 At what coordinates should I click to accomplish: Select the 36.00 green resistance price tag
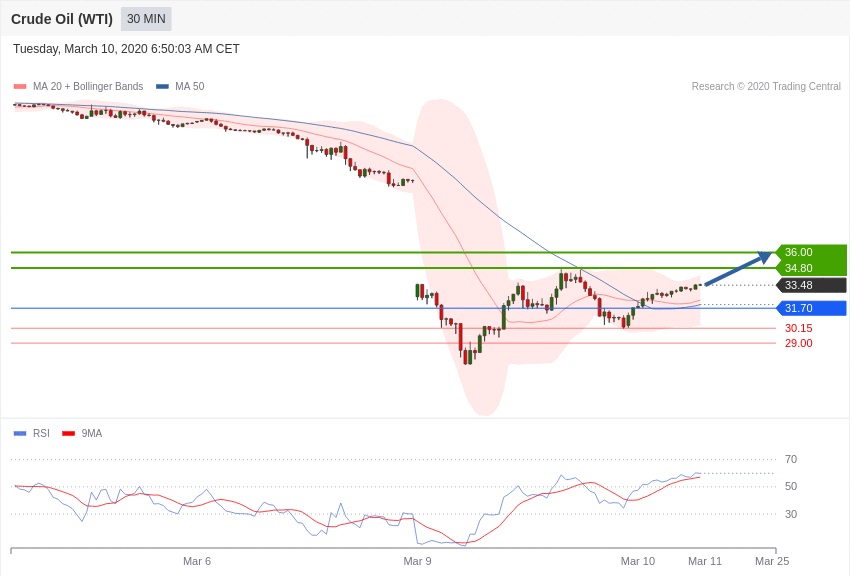coord(810,252)
